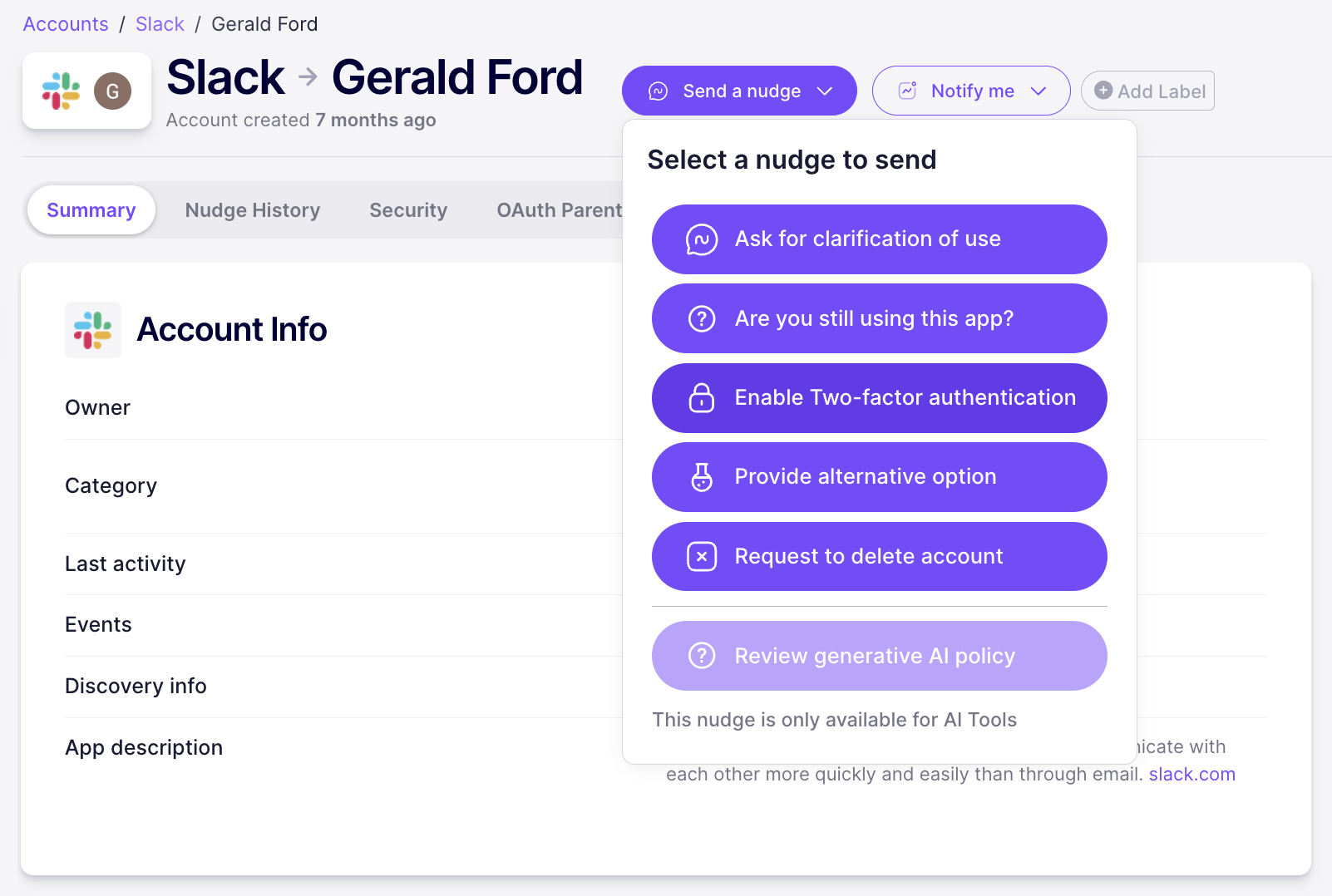Open the Security tab
This screenshot has height=896, width=1332.
point(408,210)
